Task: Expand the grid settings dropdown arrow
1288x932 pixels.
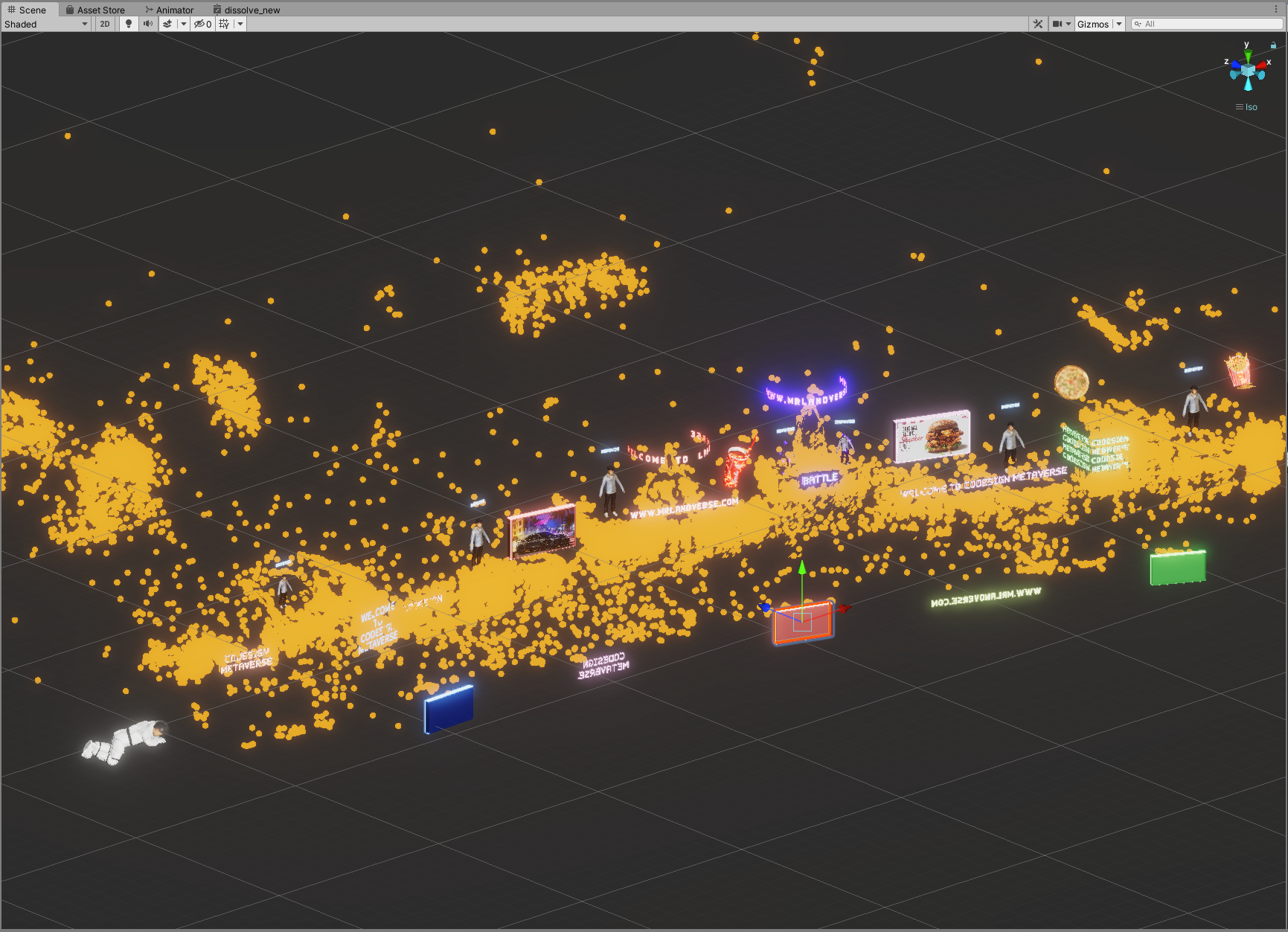Action: click(x=240, y=24)
